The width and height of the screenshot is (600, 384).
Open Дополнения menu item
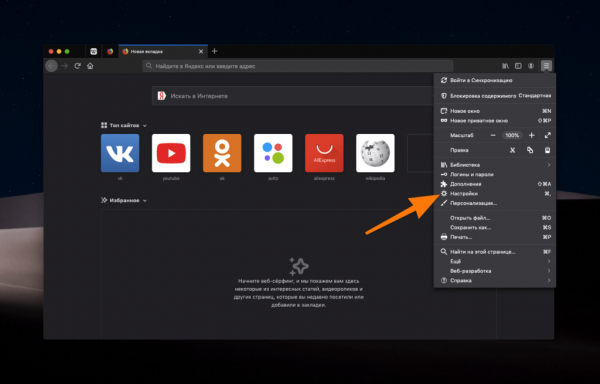[x=494, y=184]
